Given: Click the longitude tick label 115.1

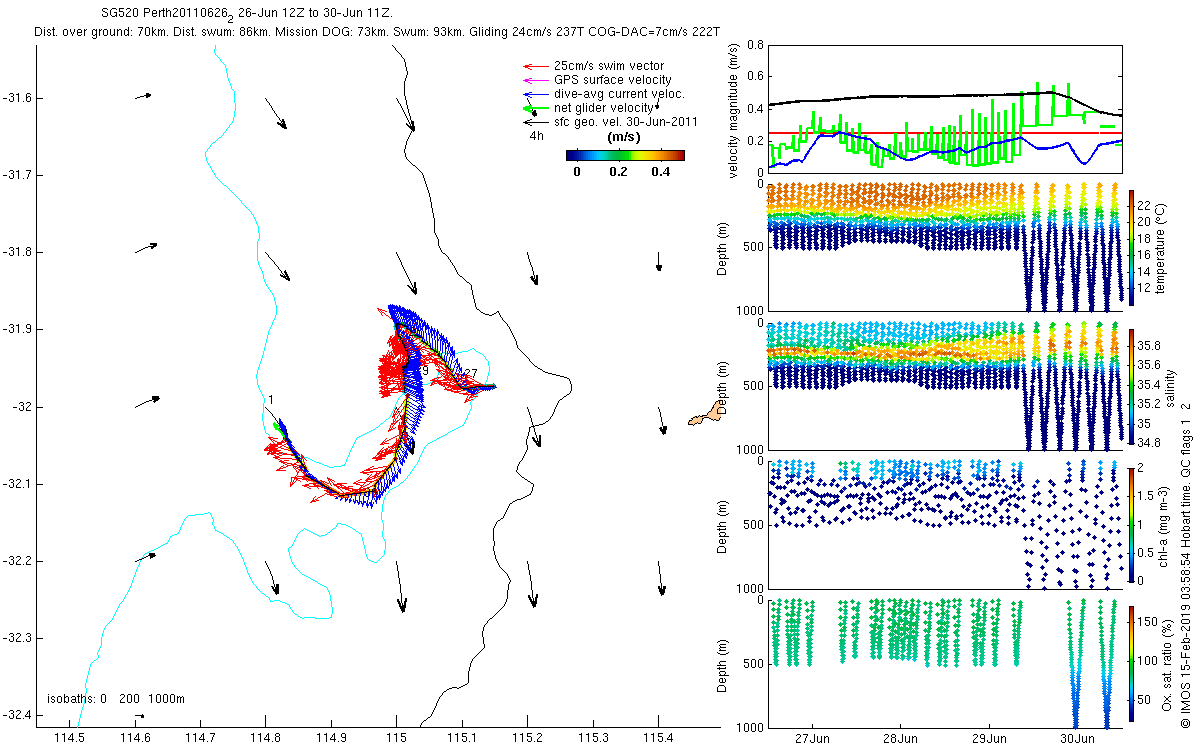Looking at the screenshot, I should pyautogui.click(x=462, y=737).
